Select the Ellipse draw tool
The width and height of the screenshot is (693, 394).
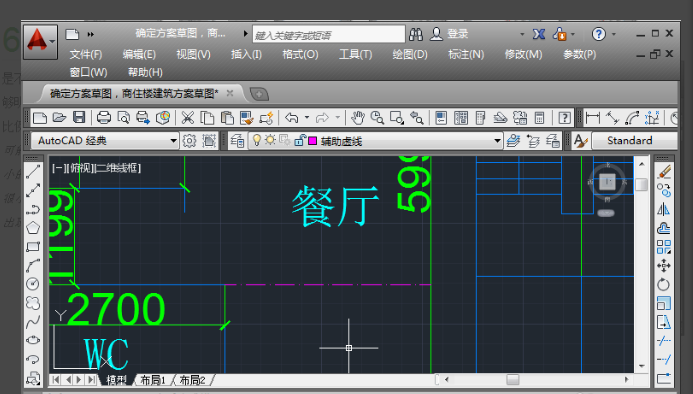pyautogui.click(x=33, y=340)
